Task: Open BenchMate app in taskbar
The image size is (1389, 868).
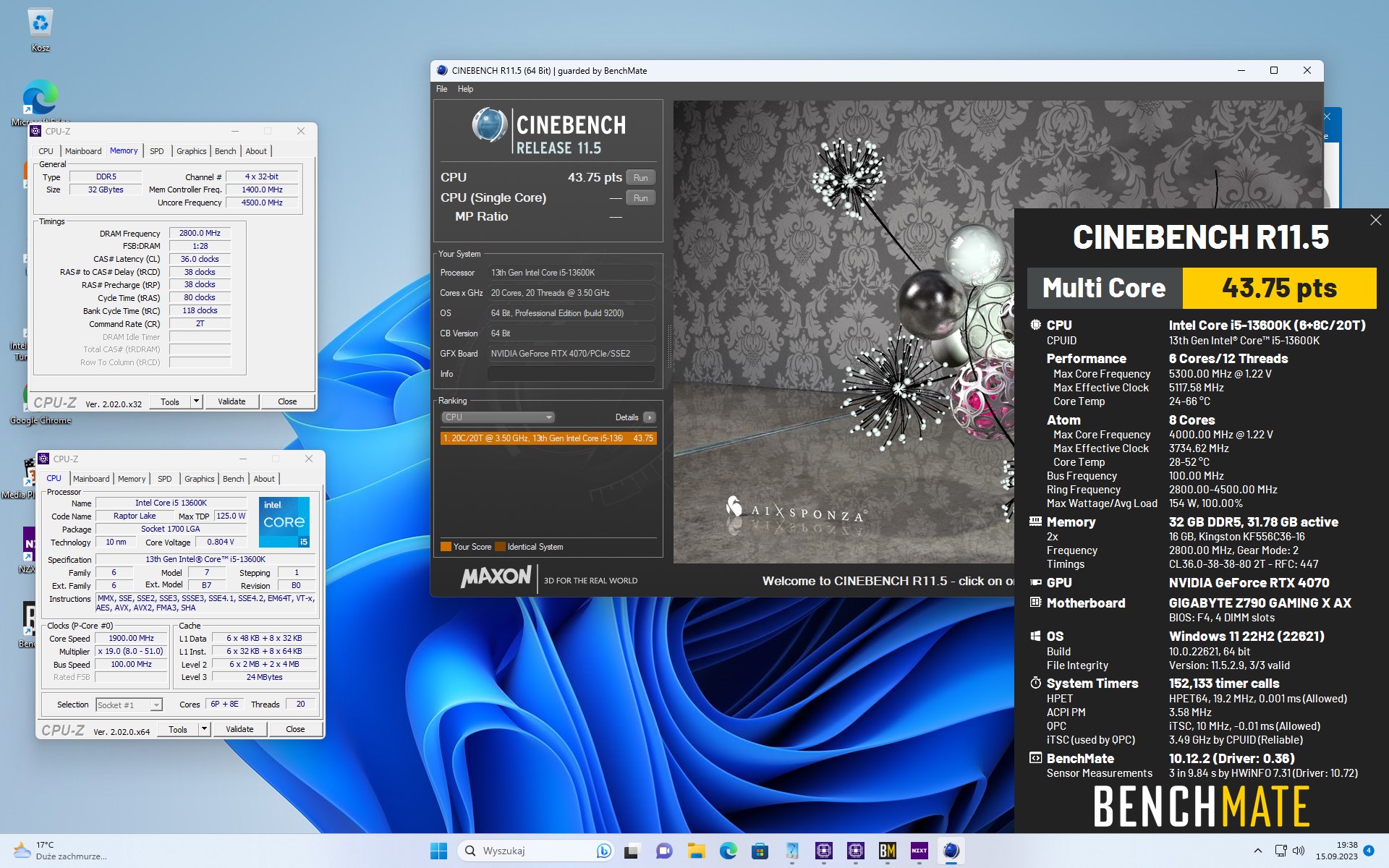Action: point(888,851)
